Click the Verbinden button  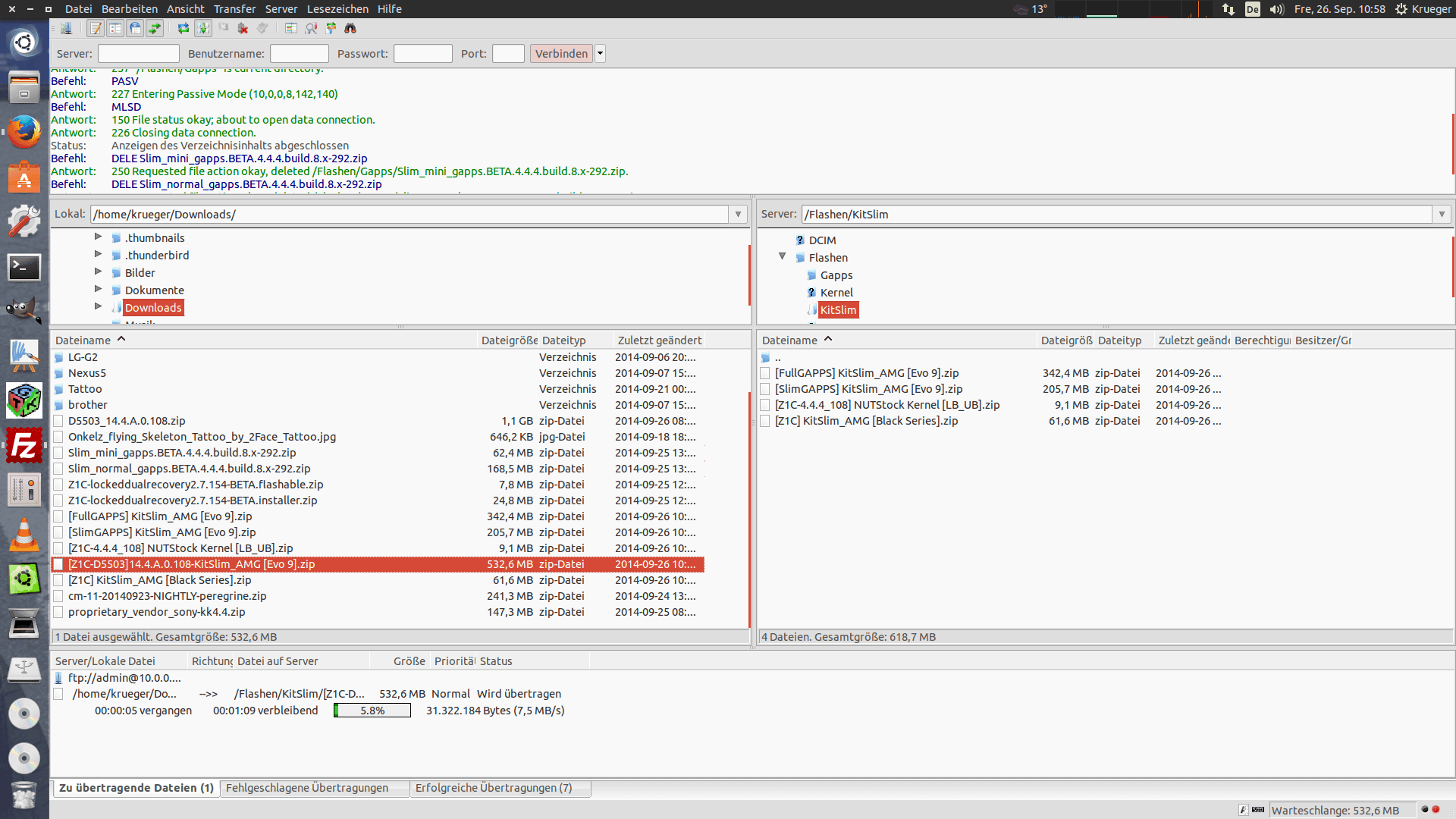coord(561,54)
